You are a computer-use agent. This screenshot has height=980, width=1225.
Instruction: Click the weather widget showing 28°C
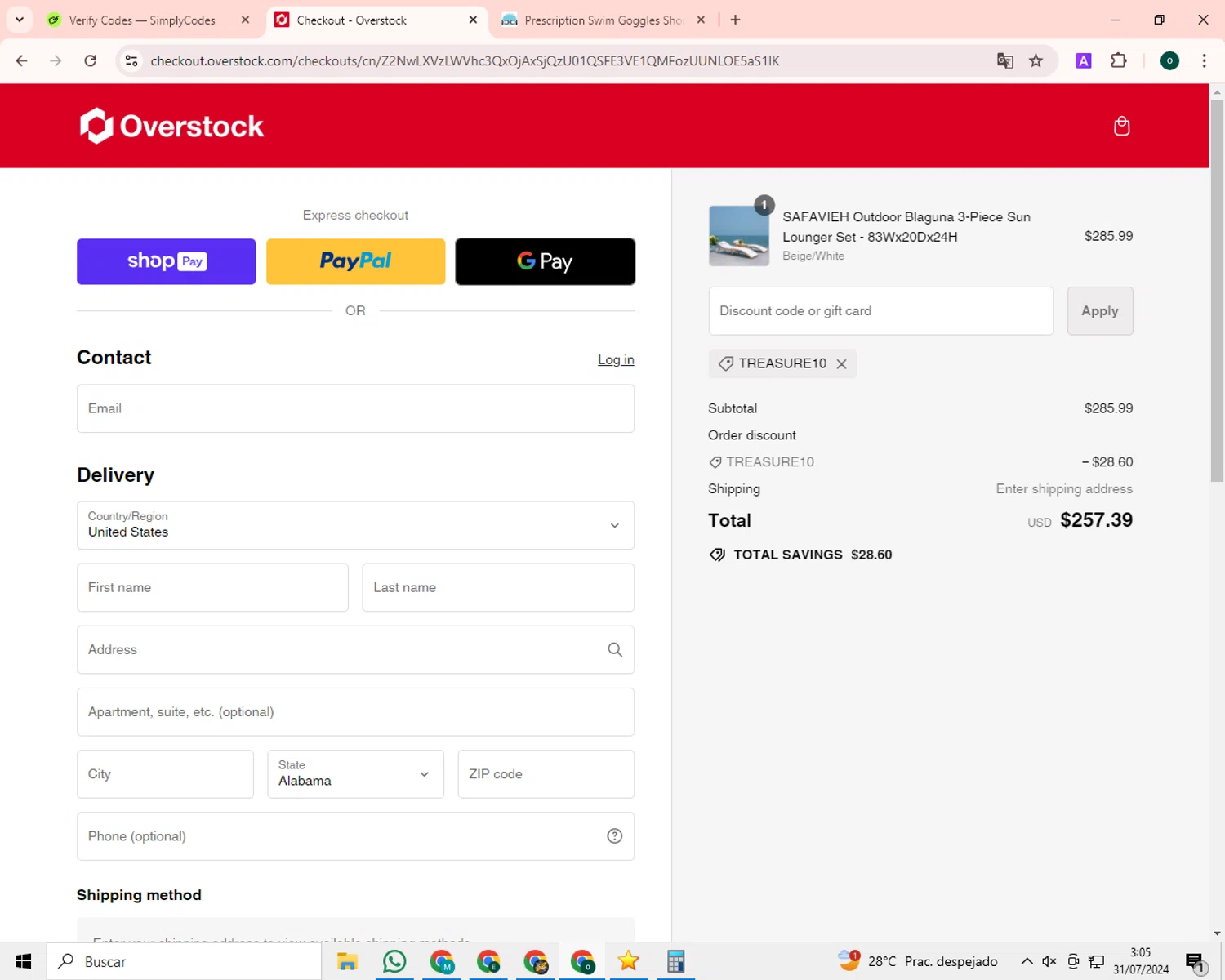tap(918, 961)
